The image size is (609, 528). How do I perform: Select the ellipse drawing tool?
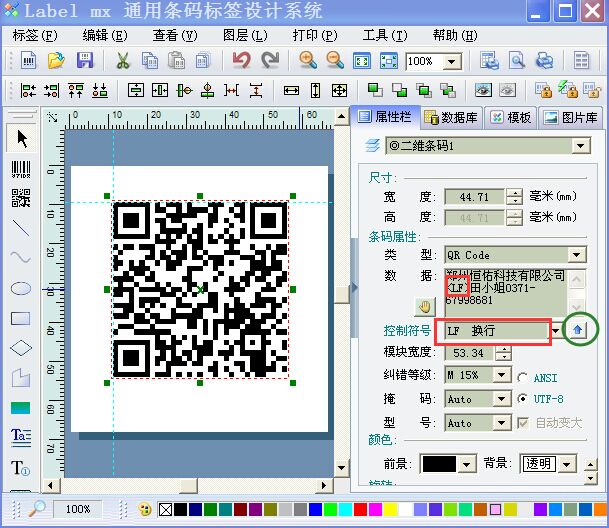point(21,288)
